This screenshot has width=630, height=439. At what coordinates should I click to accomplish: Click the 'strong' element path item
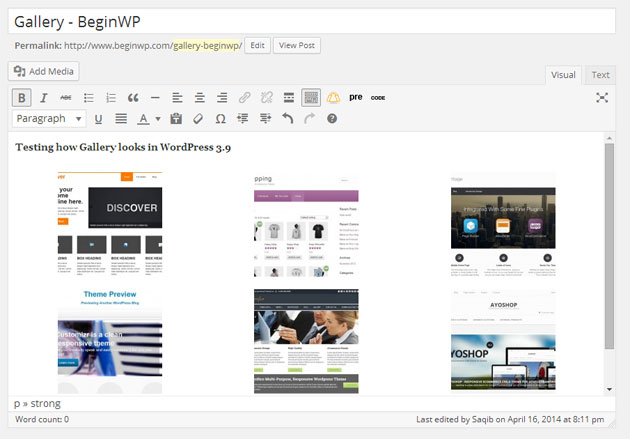[x=45, y=404]
